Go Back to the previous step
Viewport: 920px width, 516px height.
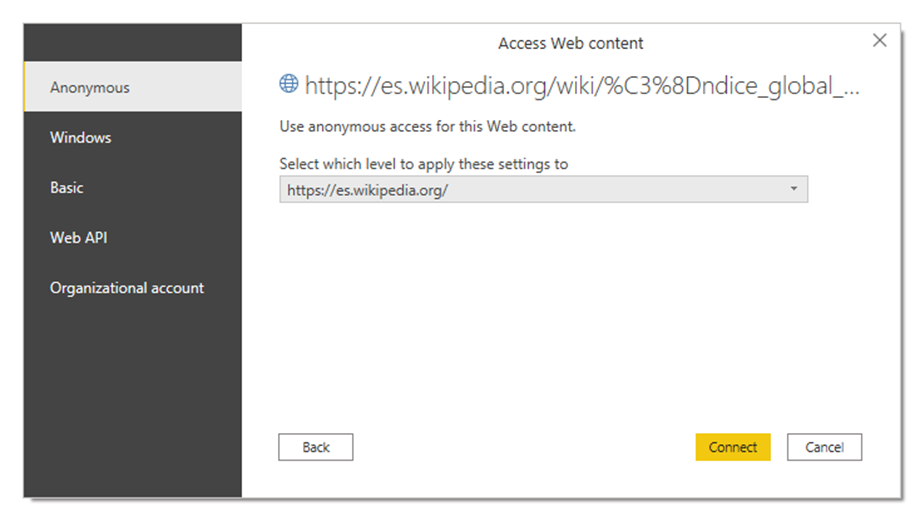pos(316,447)
